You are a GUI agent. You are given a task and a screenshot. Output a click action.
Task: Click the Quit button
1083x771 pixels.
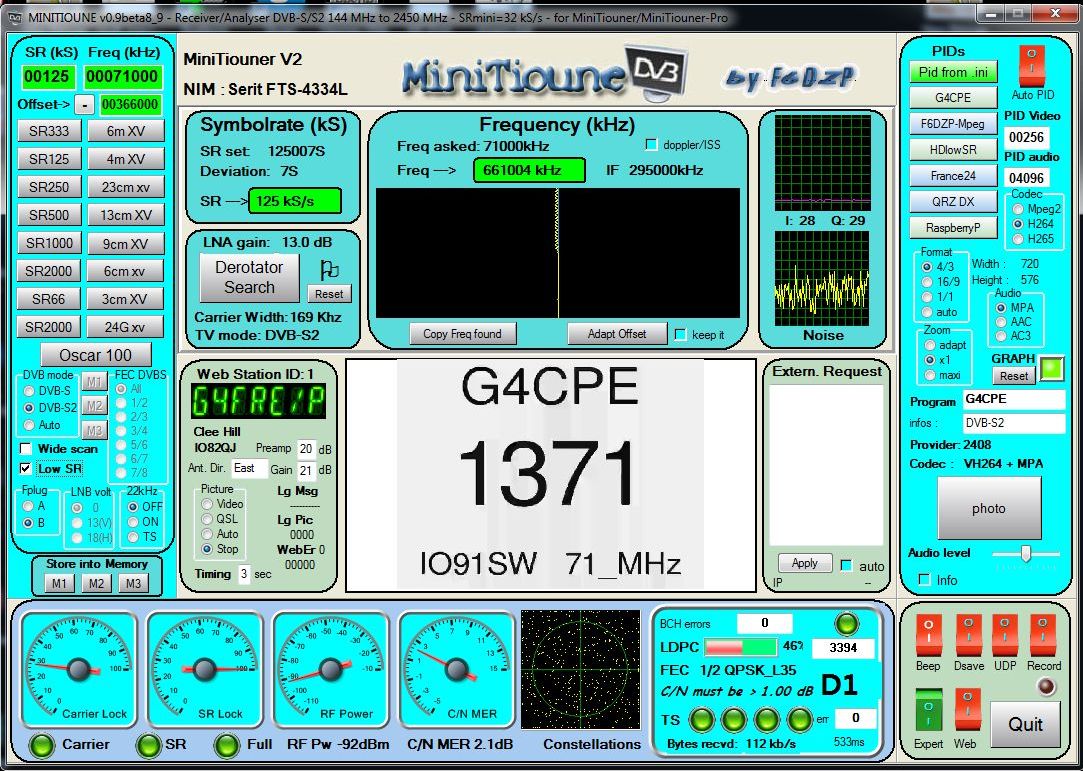1026,724
